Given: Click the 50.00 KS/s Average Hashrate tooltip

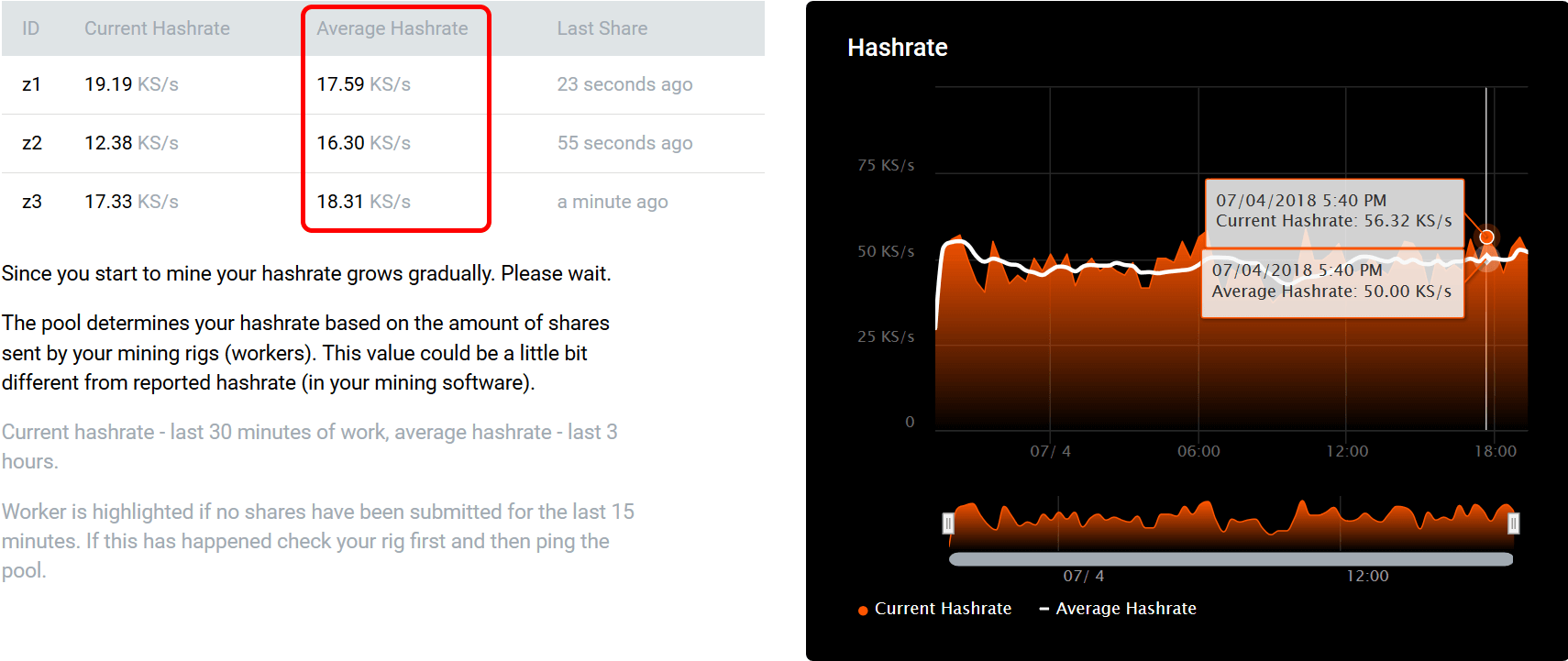Looking at the screenshot, I should (x=1331, y=282).
